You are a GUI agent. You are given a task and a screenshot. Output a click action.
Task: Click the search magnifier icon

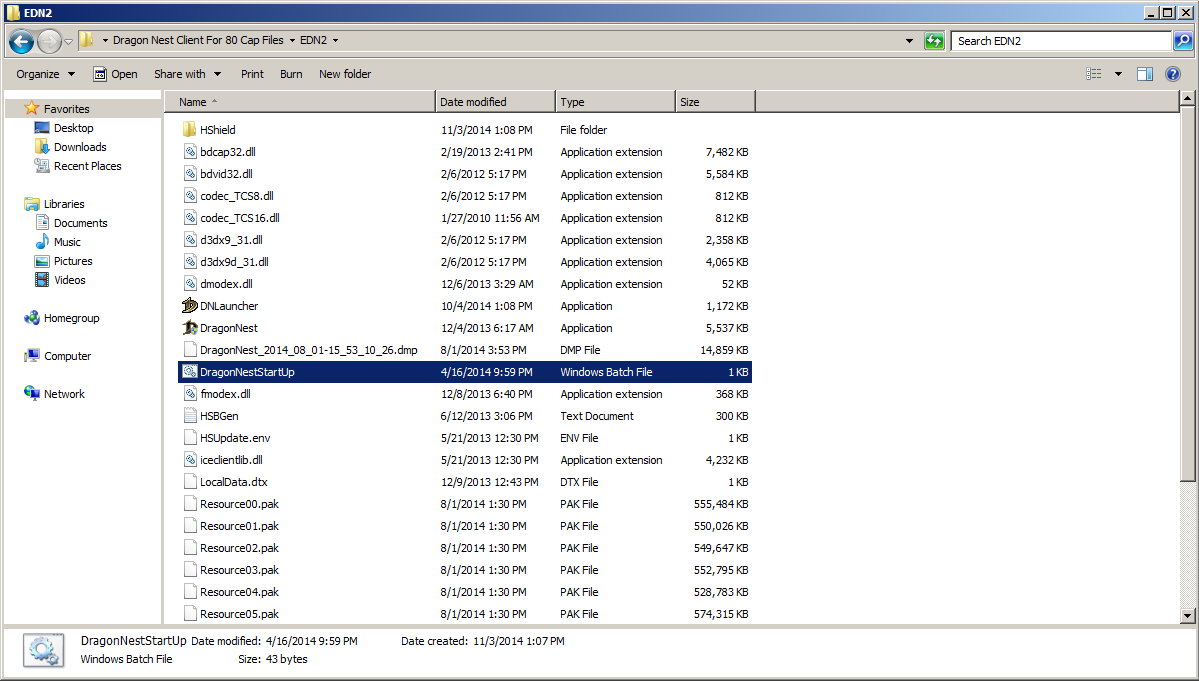click(x=1183, y=41)
